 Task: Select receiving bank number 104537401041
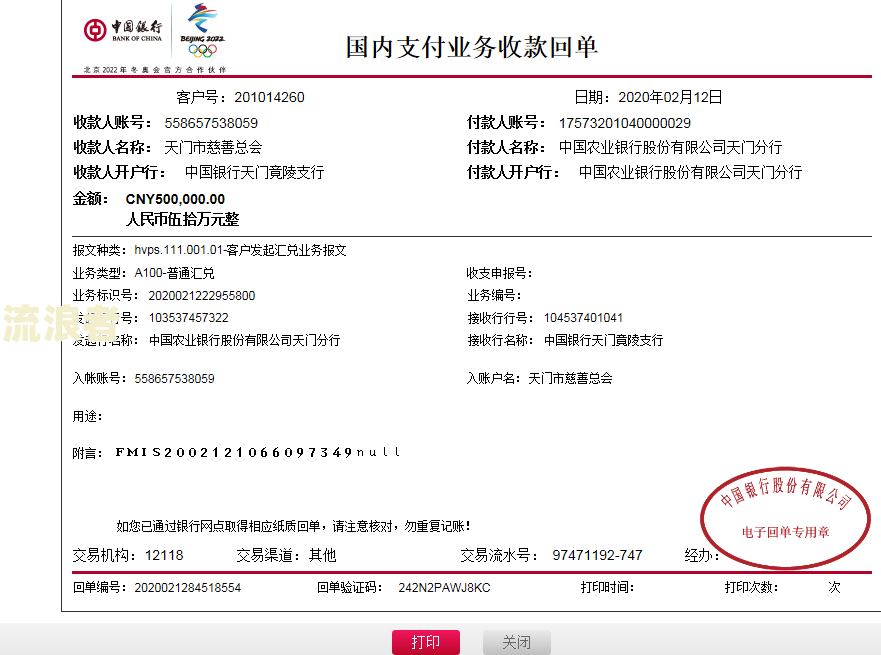(583, 318)
